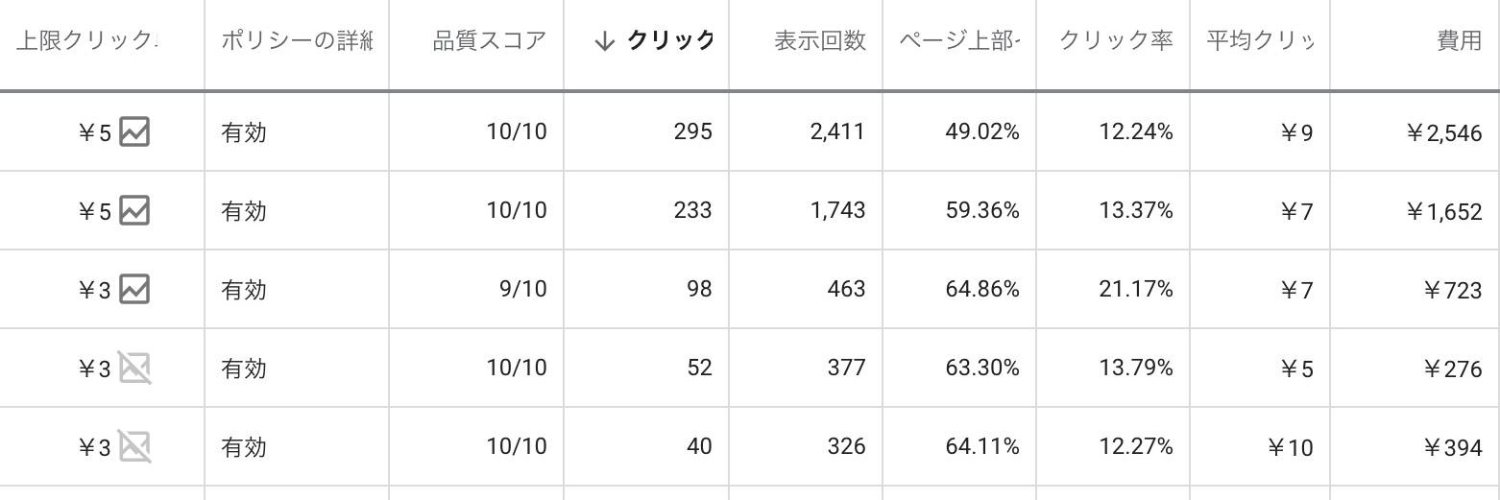Click bid simulator icon in 98-clicks row

134,290
